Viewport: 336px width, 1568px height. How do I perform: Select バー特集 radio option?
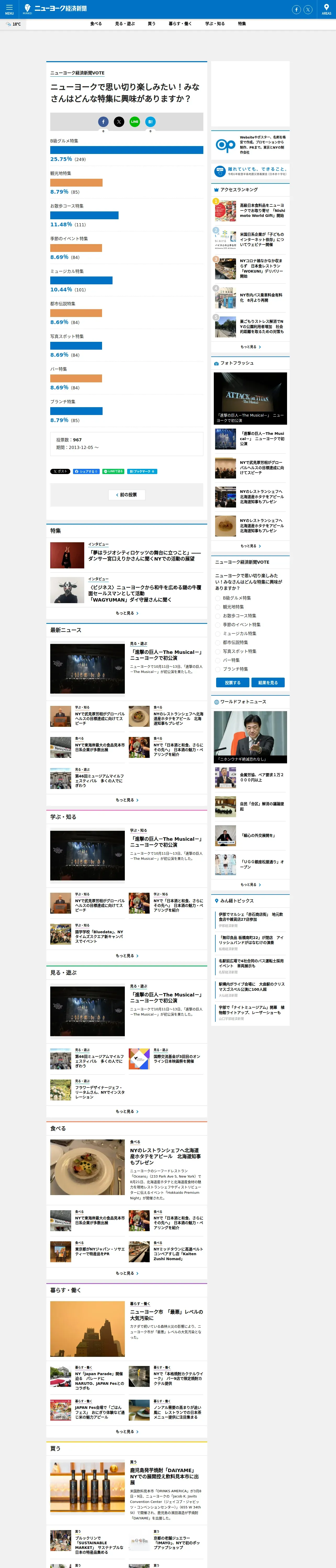(218, 660)
